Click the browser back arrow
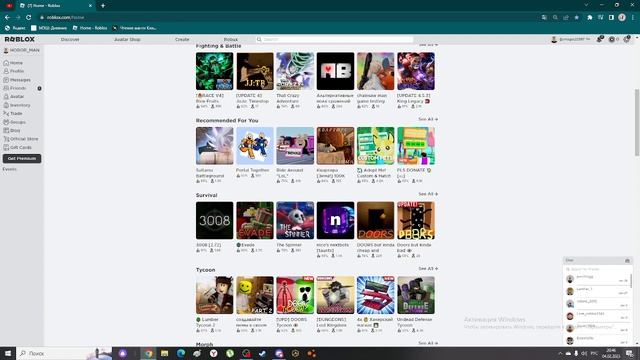This screenshot has height=360, width=640. (x=7, y=18)
